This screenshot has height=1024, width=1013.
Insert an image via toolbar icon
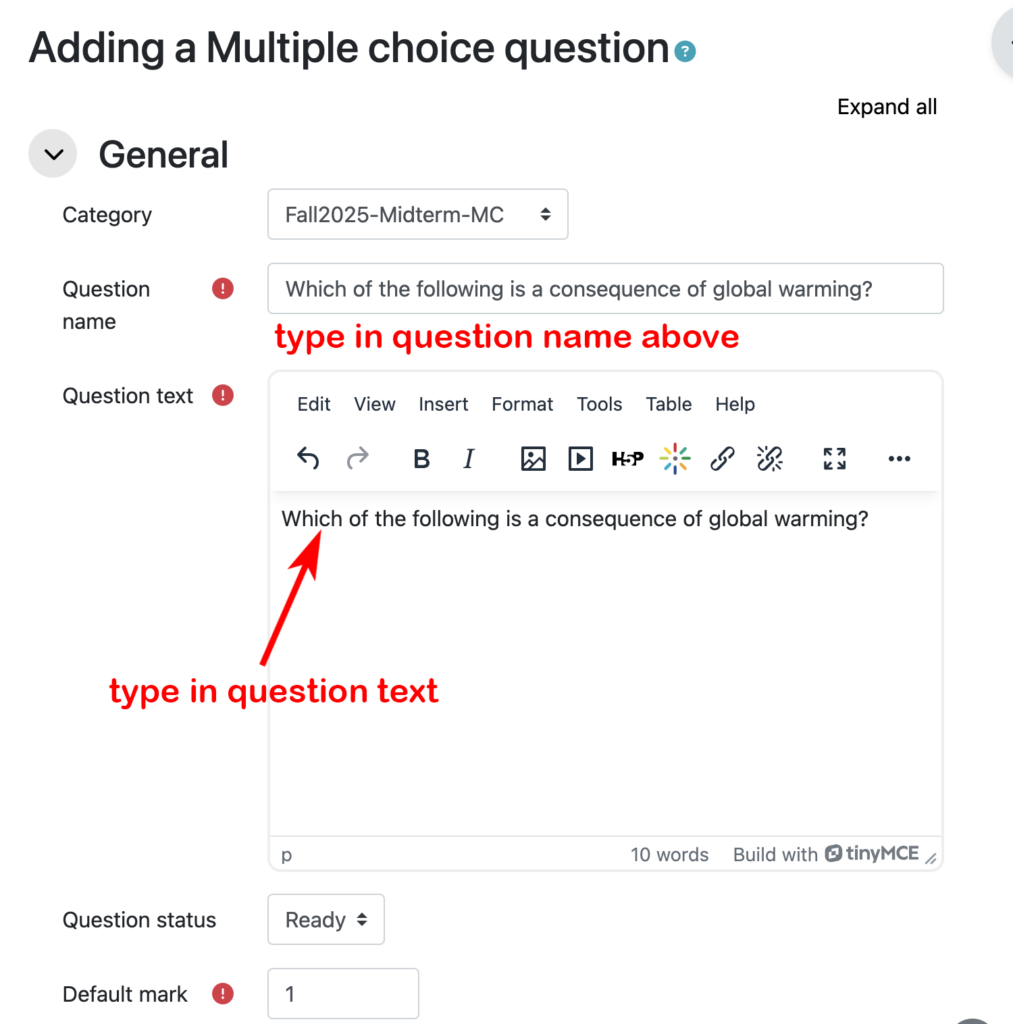(533, 459)
